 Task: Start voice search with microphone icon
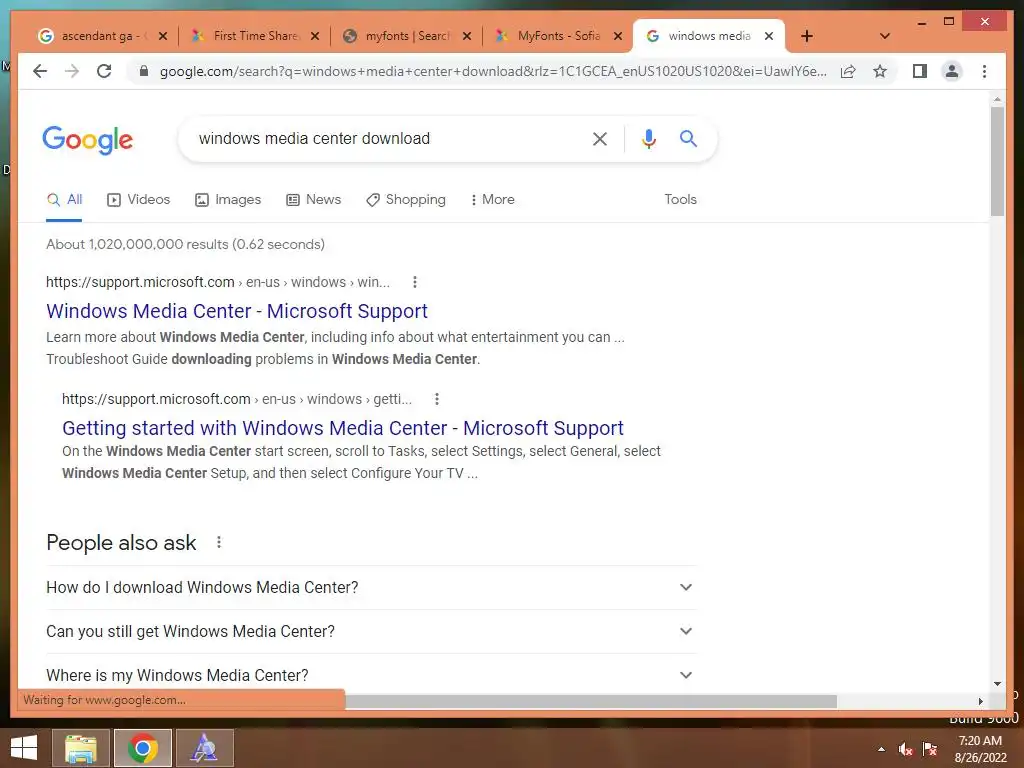coord(648,138)
